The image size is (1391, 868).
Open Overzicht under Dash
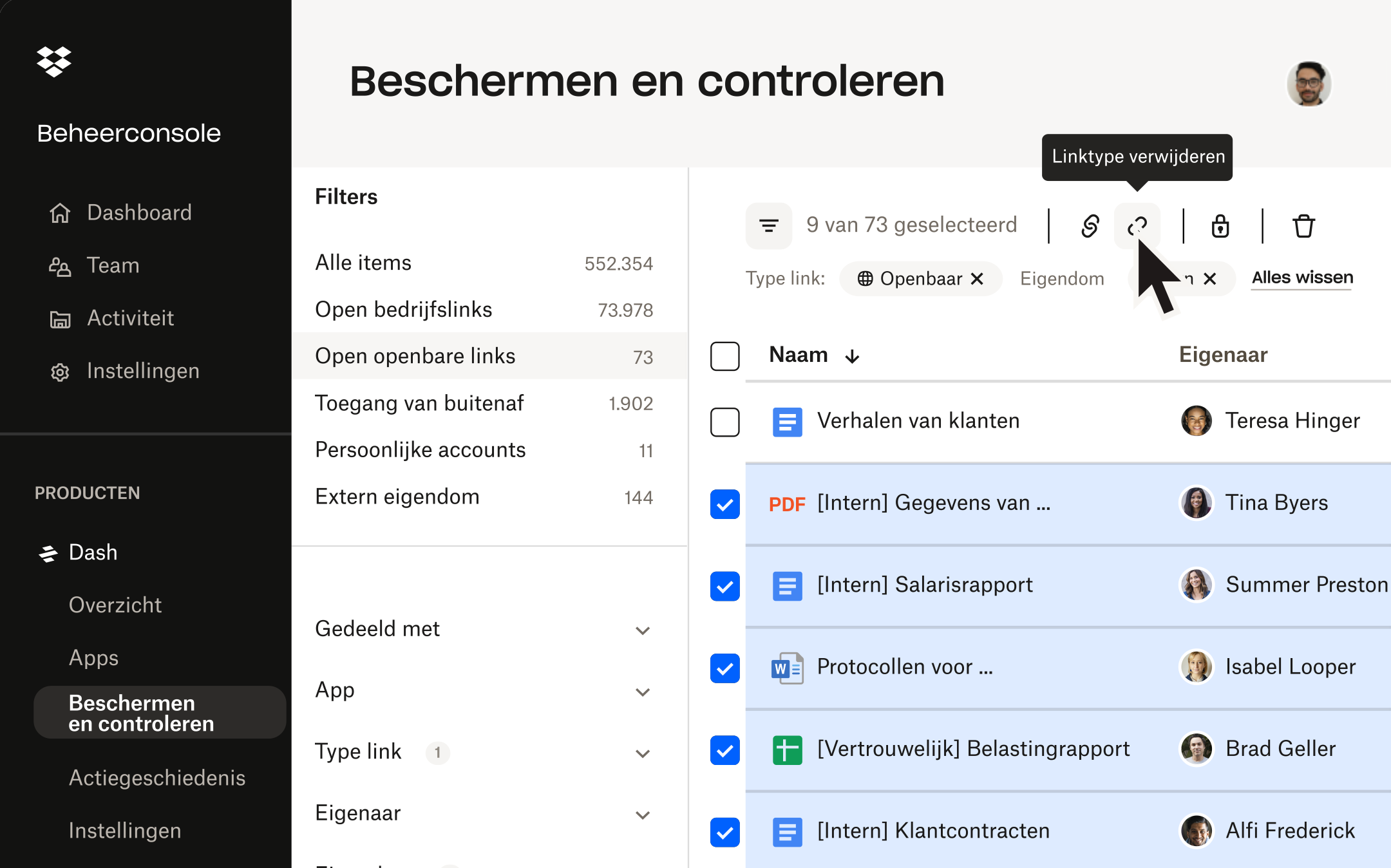pos(115,605)
